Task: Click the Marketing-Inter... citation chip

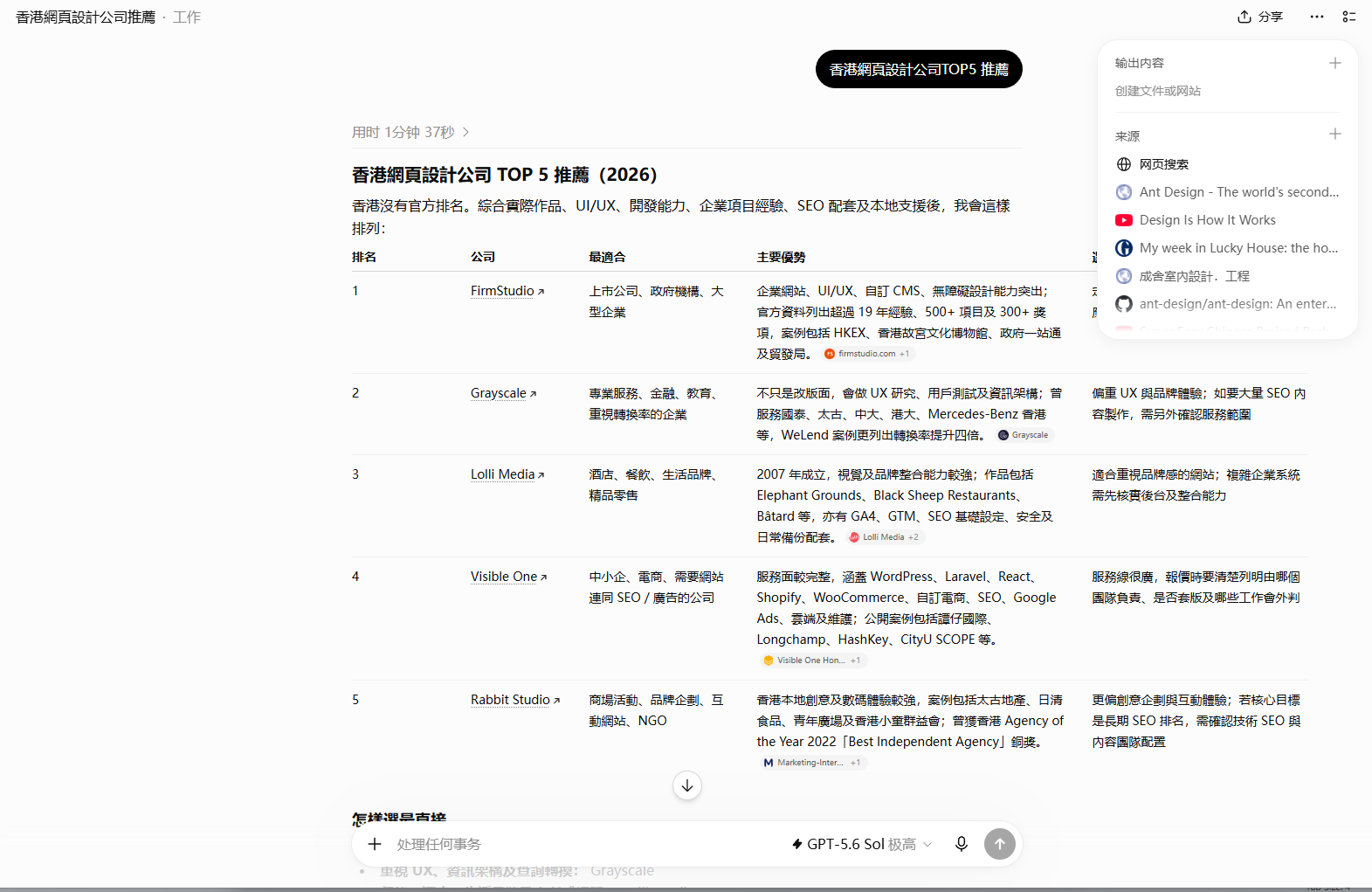Action: [811, 763]
